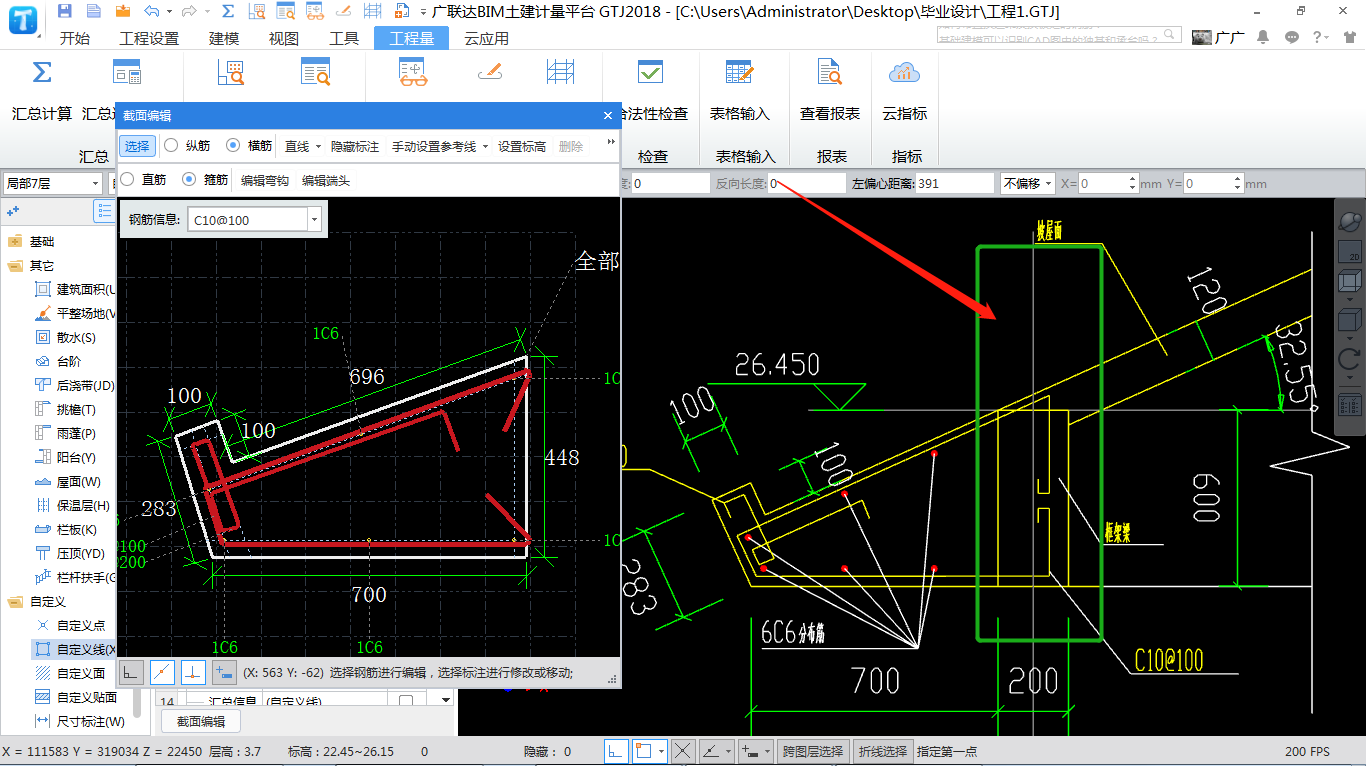Image resolution: width=1366 pixels, height=766 pixels.
Task: Switch to the 视图 ribbon tab
Action: coord(284,38)
